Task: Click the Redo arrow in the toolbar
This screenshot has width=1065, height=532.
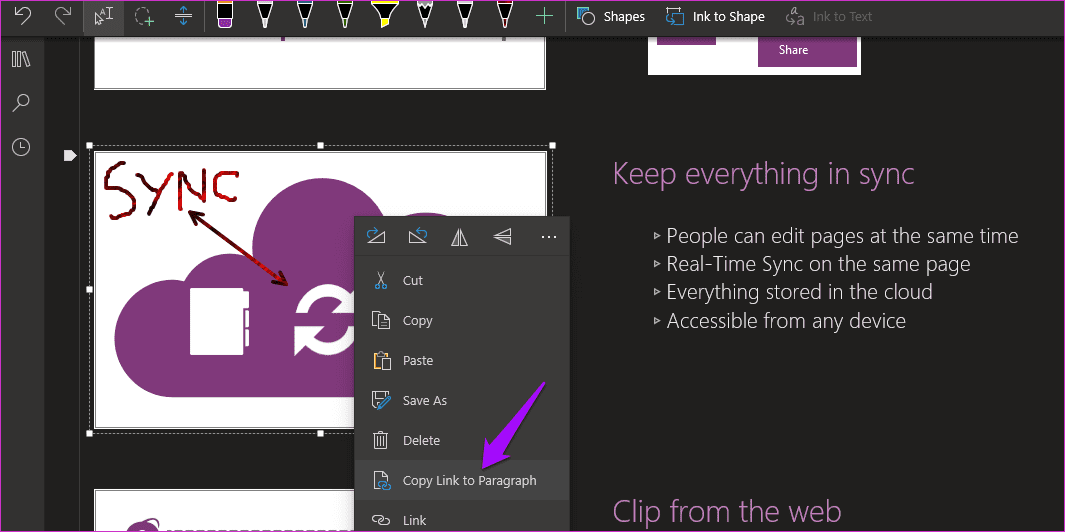Action: click(62, 16)
